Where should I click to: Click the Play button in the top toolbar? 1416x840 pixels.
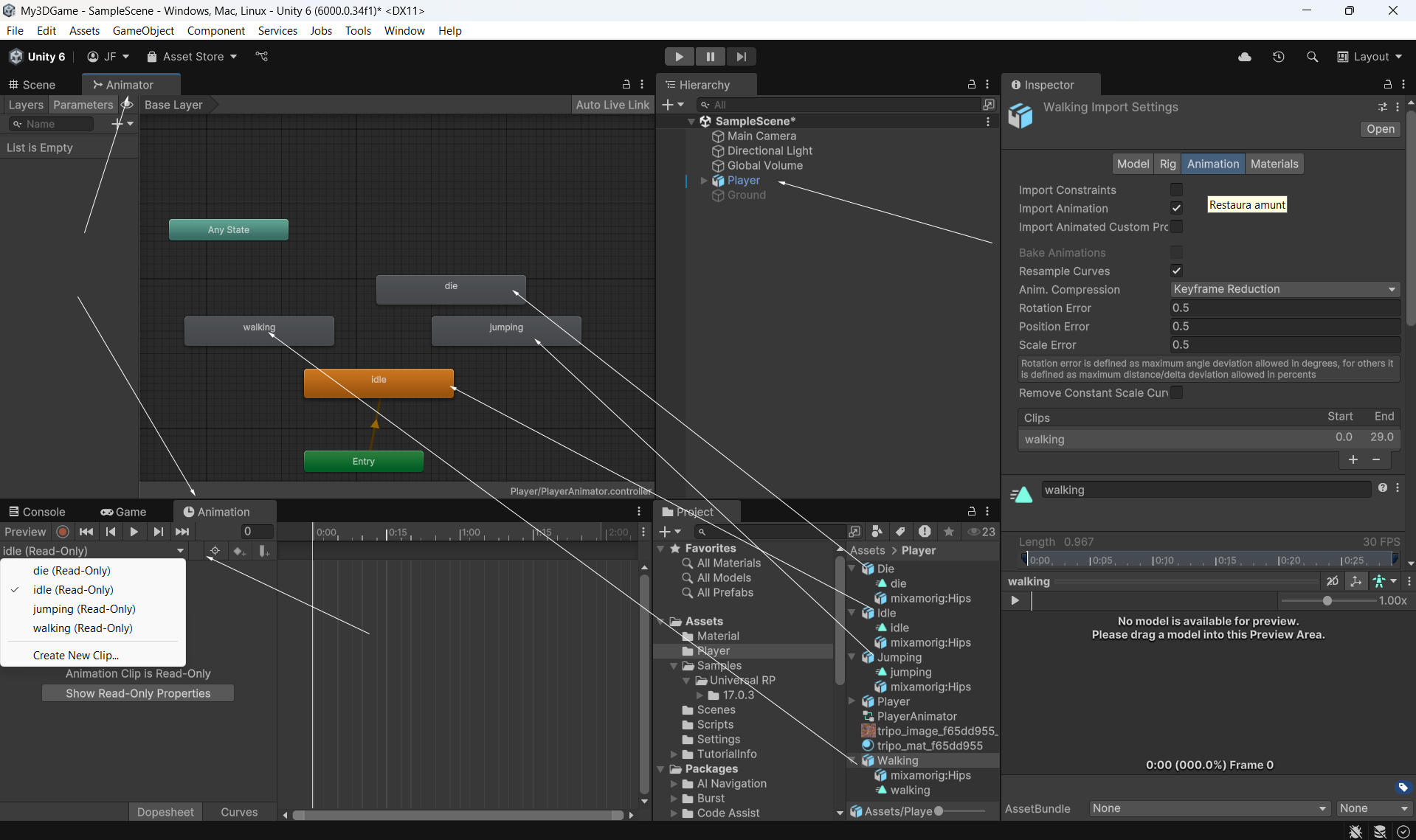click(x=678, y=57)
